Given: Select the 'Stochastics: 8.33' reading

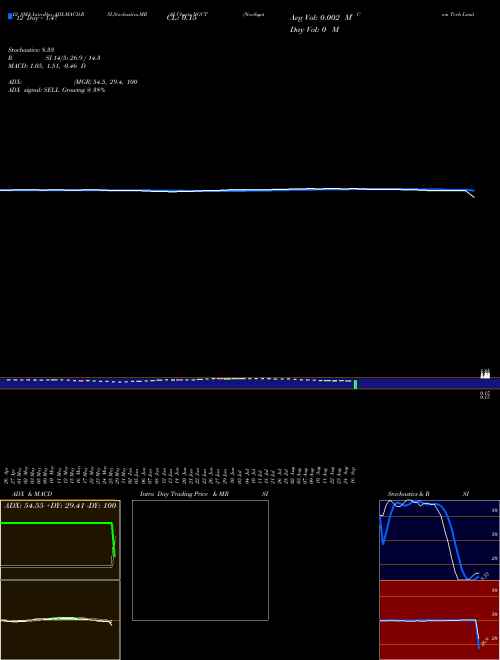Looking at the screenshot, I should [x=31, y=50].
